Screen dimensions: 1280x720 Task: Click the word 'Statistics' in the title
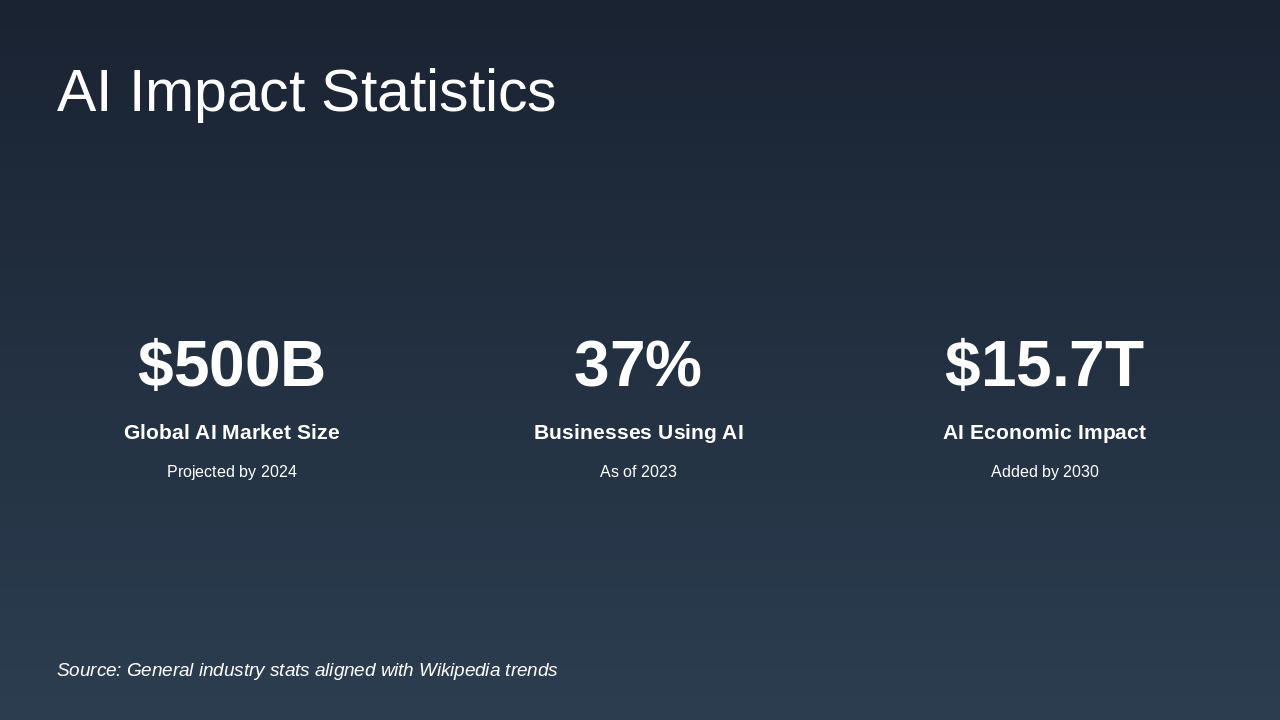[438, 91]
